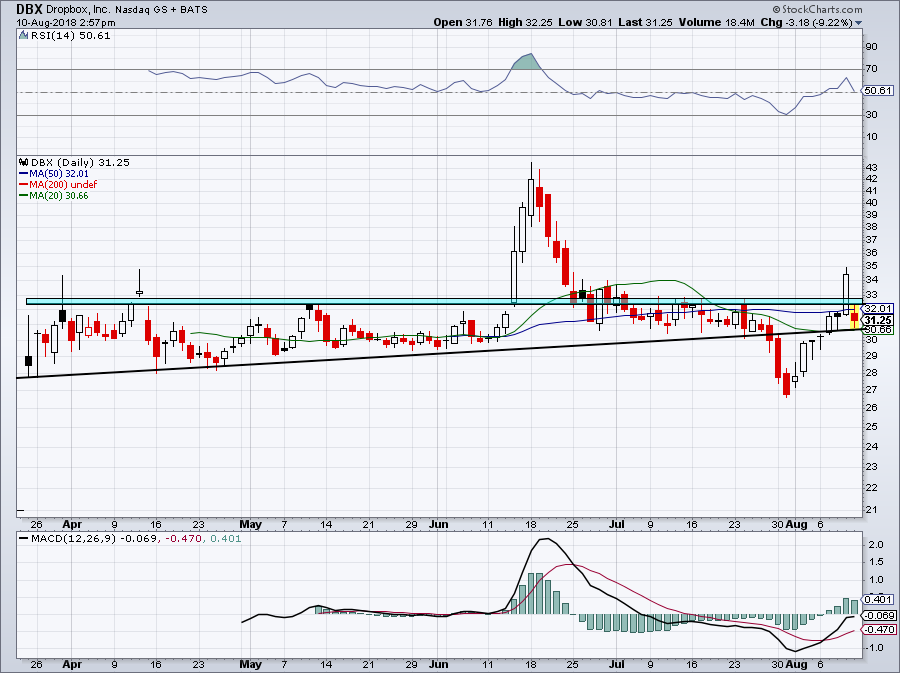Click the MA(200) undef legend entry

[x=62, y=184]
